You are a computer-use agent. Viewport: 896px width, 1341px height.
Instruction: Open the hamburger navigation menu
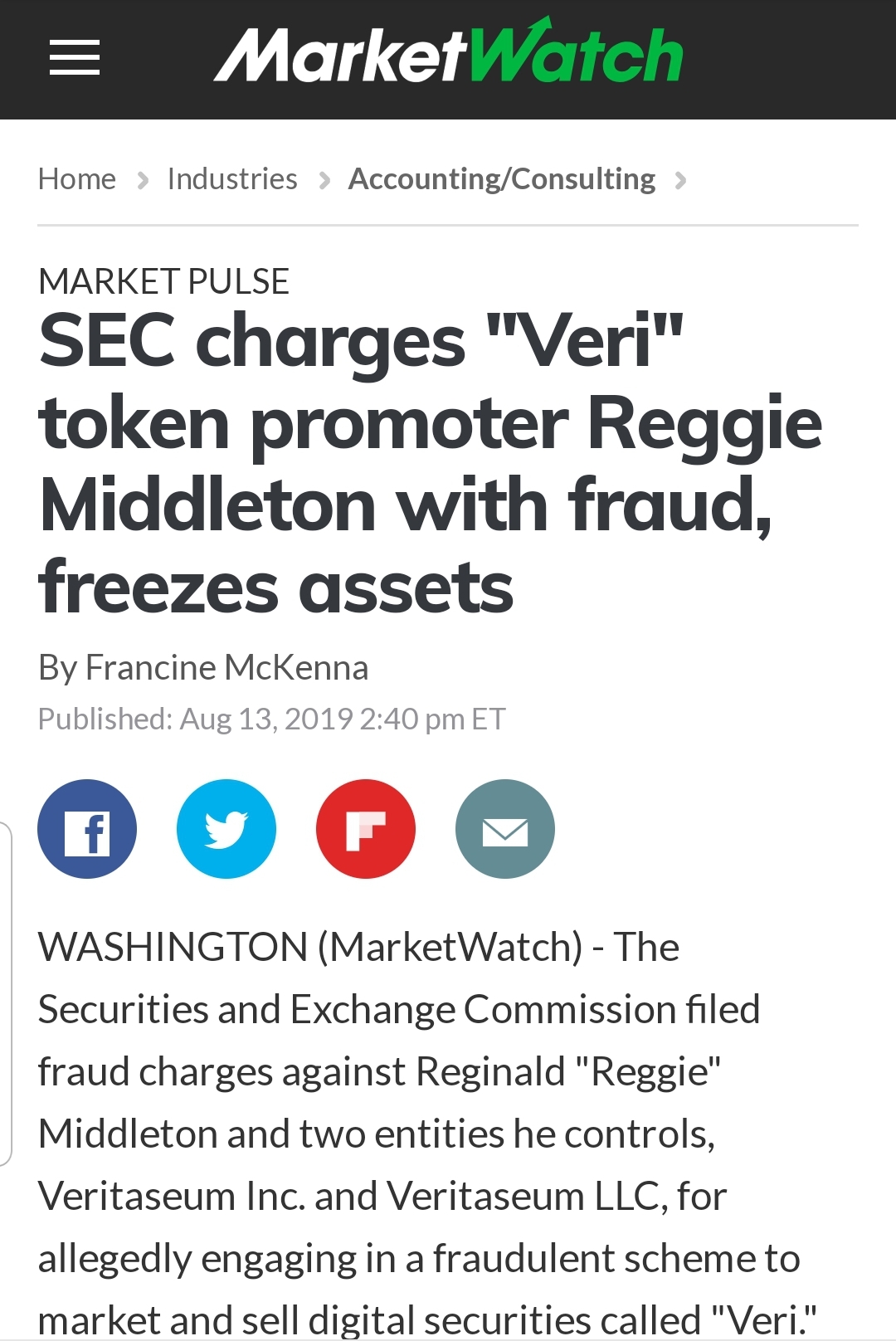[x=75, y=57]
